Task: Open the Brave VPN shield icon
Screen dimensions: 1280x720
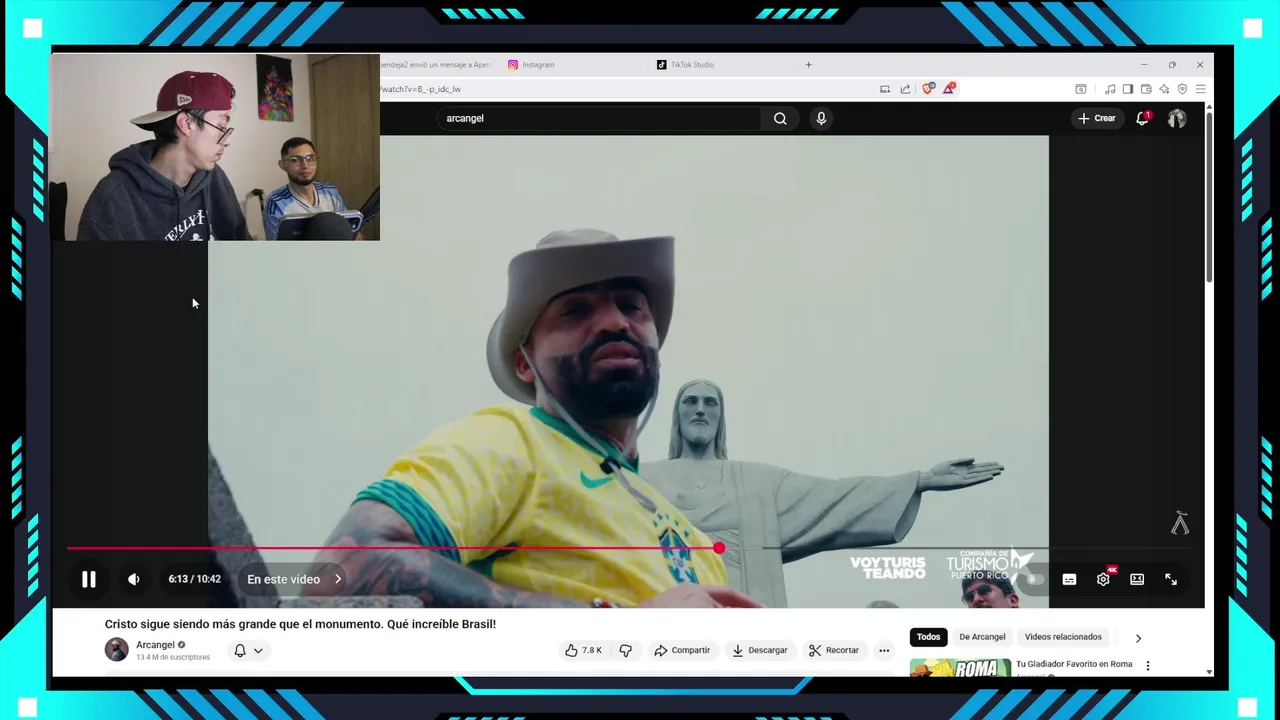Action: 1182,89
